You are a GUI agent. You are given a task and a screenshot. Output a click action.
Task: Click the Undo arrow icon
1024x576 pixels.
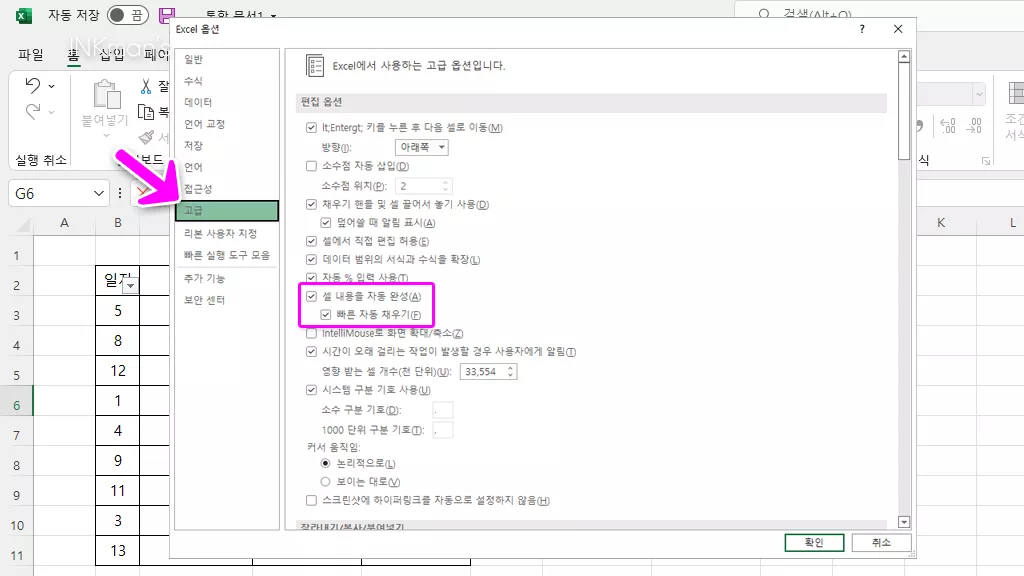33,85
